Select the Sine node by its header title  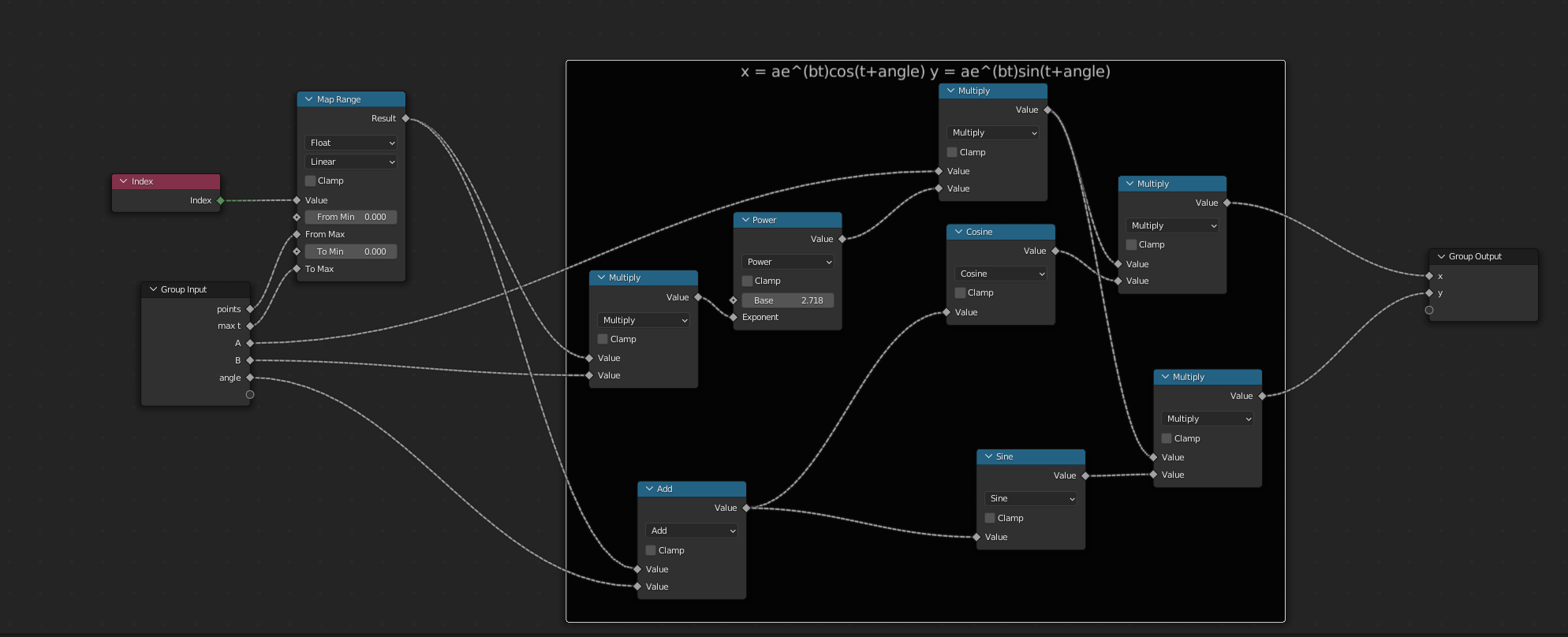point(1004,456)
